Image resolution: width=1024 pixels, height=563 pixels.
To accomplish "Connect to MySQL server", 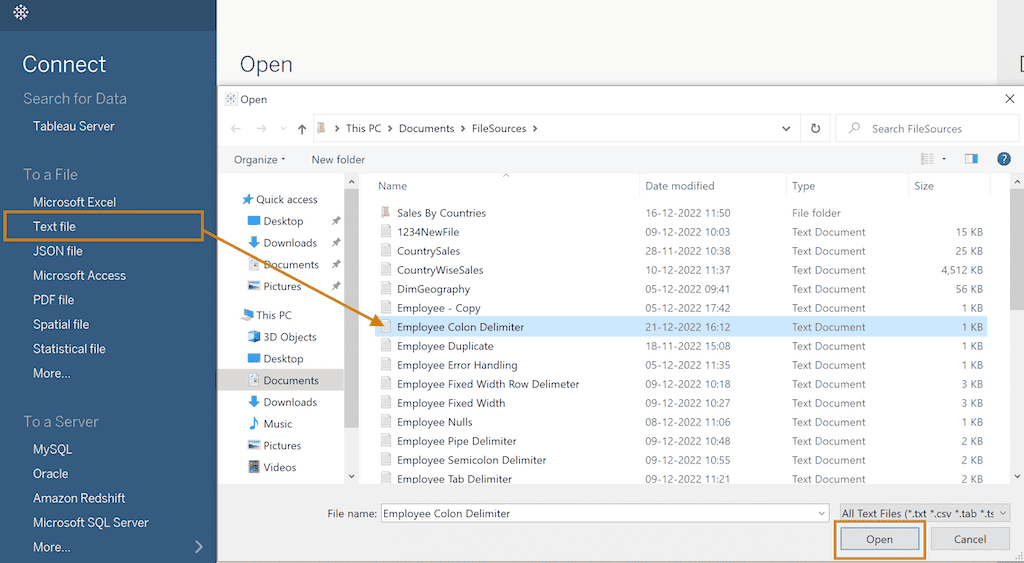I will pyautogui.click(x=52, y=449).
